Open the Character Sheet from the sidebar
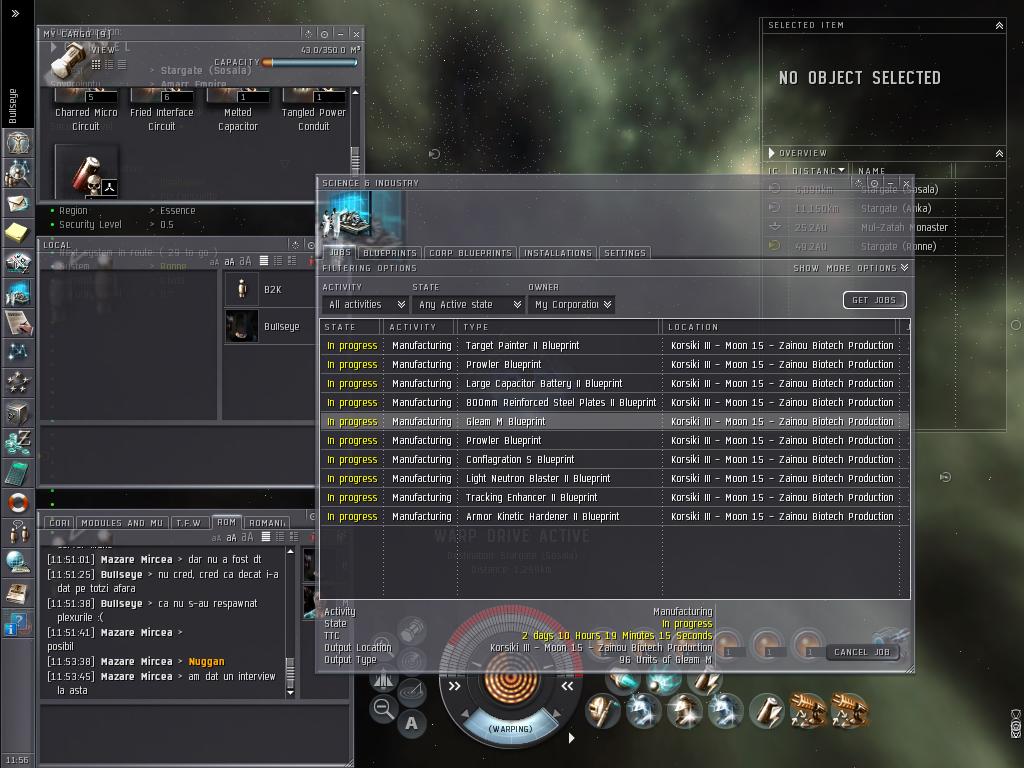Viewport: 1024px width, 768px height. point(18,142)
